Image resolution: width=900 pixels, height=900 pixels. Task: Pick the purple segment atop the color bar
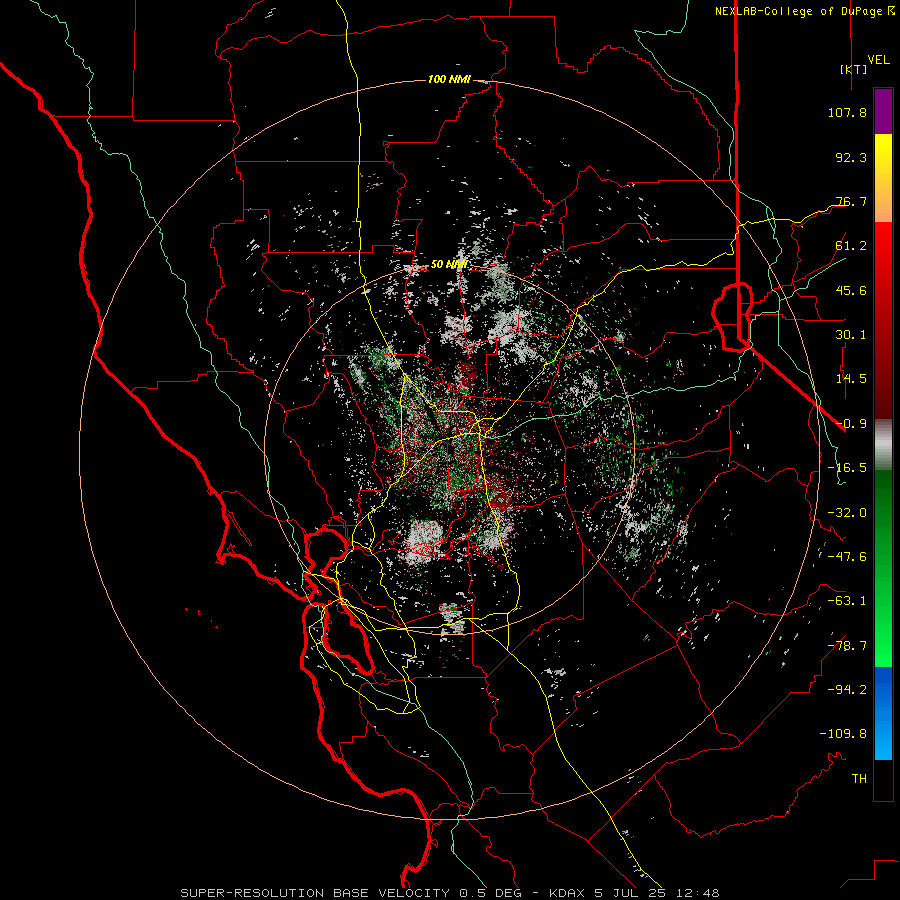click(x=883, y=111)
